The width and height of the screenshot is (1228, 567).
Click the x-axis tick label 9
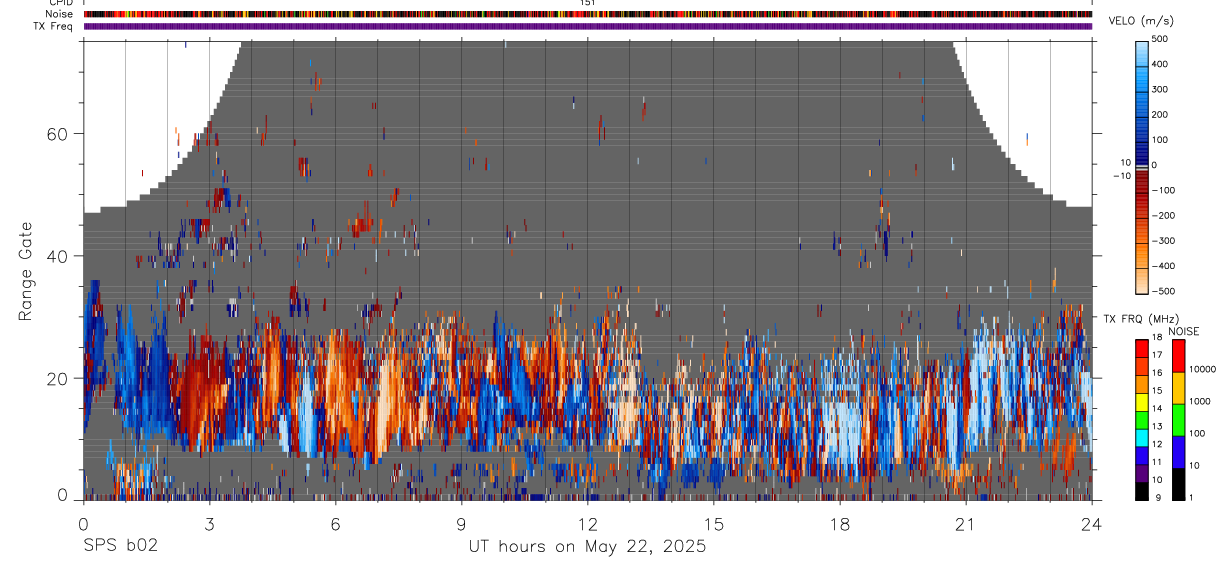[x=461, y=524]
